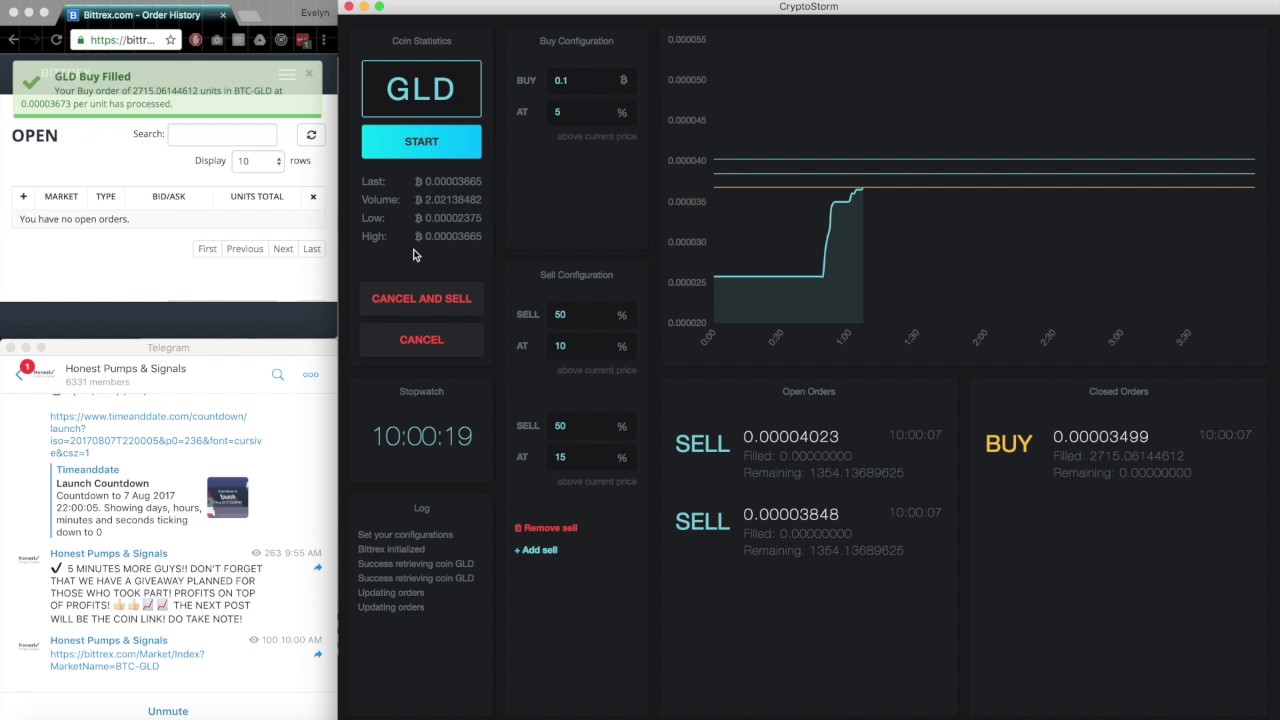Unmute the Honest Pumps channel
The width and height of the screenshot is (1280, 720).
pos(168,711)
